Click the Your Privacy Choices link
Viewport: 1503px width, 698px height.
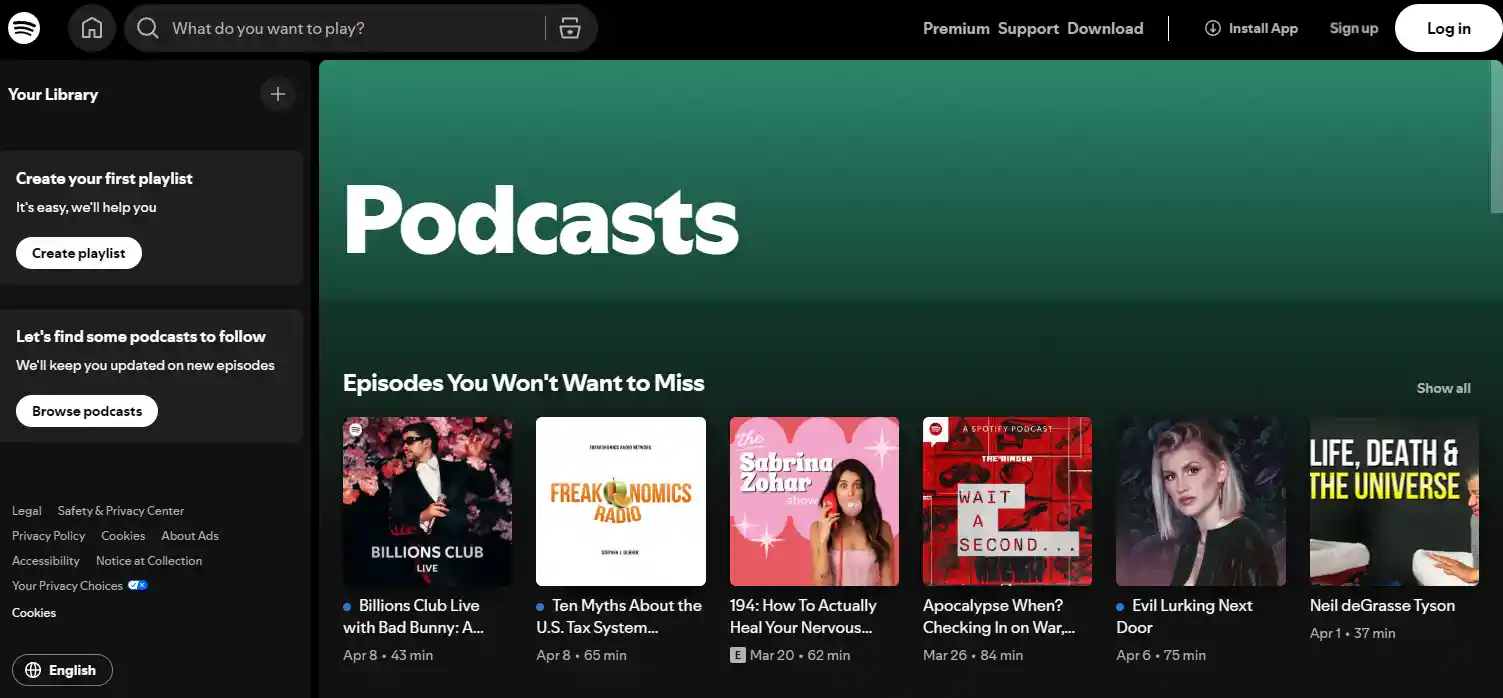pyautogui.click(x=67, y=585)
